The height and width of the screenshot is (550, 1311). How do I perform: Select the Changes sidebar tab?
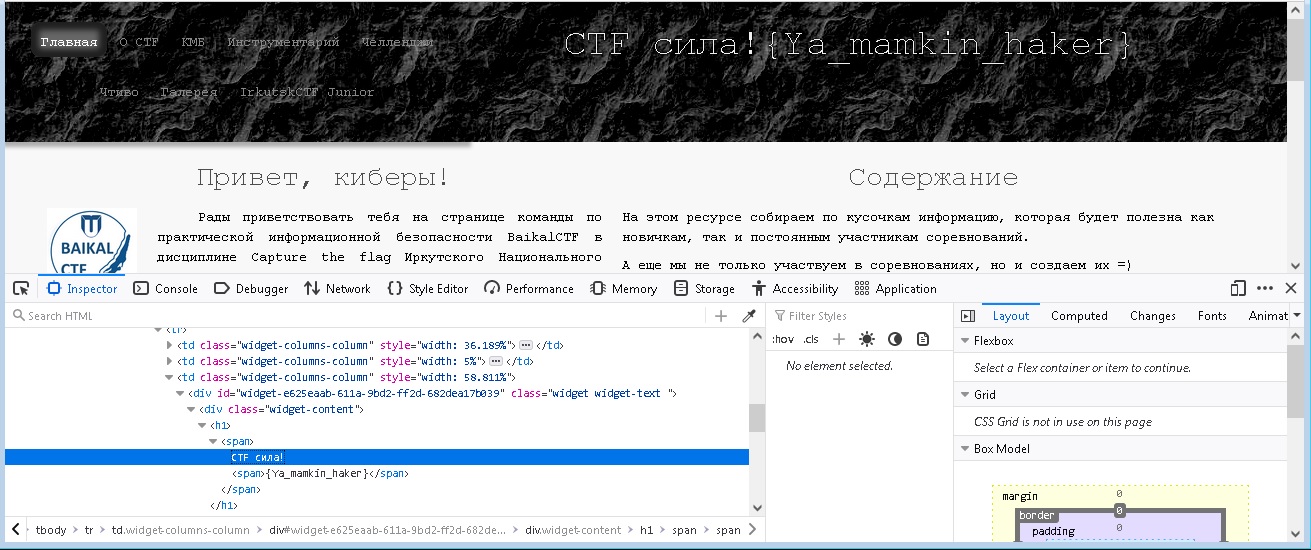point(1153,316)
